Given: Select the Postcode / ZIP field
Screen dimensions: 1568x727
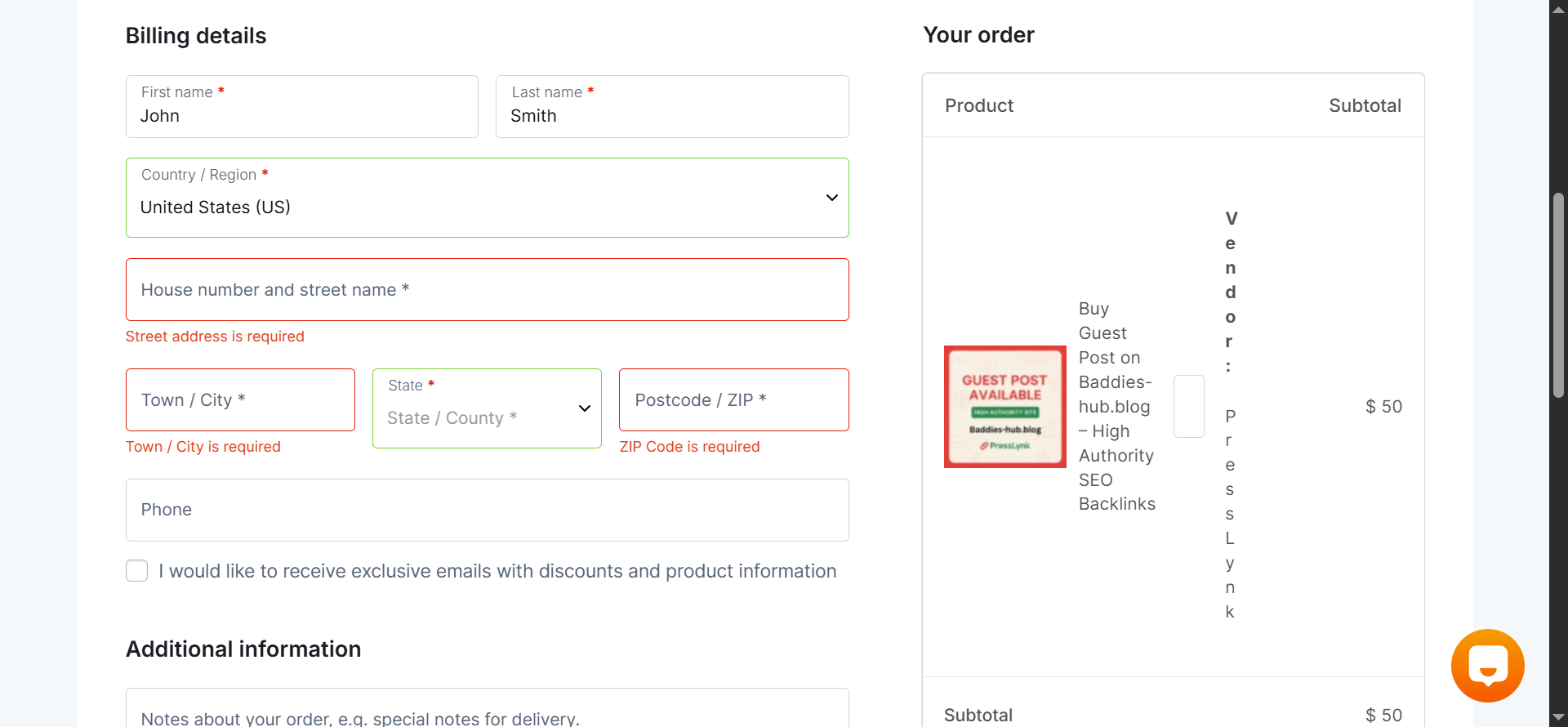Looking at the screenshot, I should pyautogui.click(x=734, y=400).
